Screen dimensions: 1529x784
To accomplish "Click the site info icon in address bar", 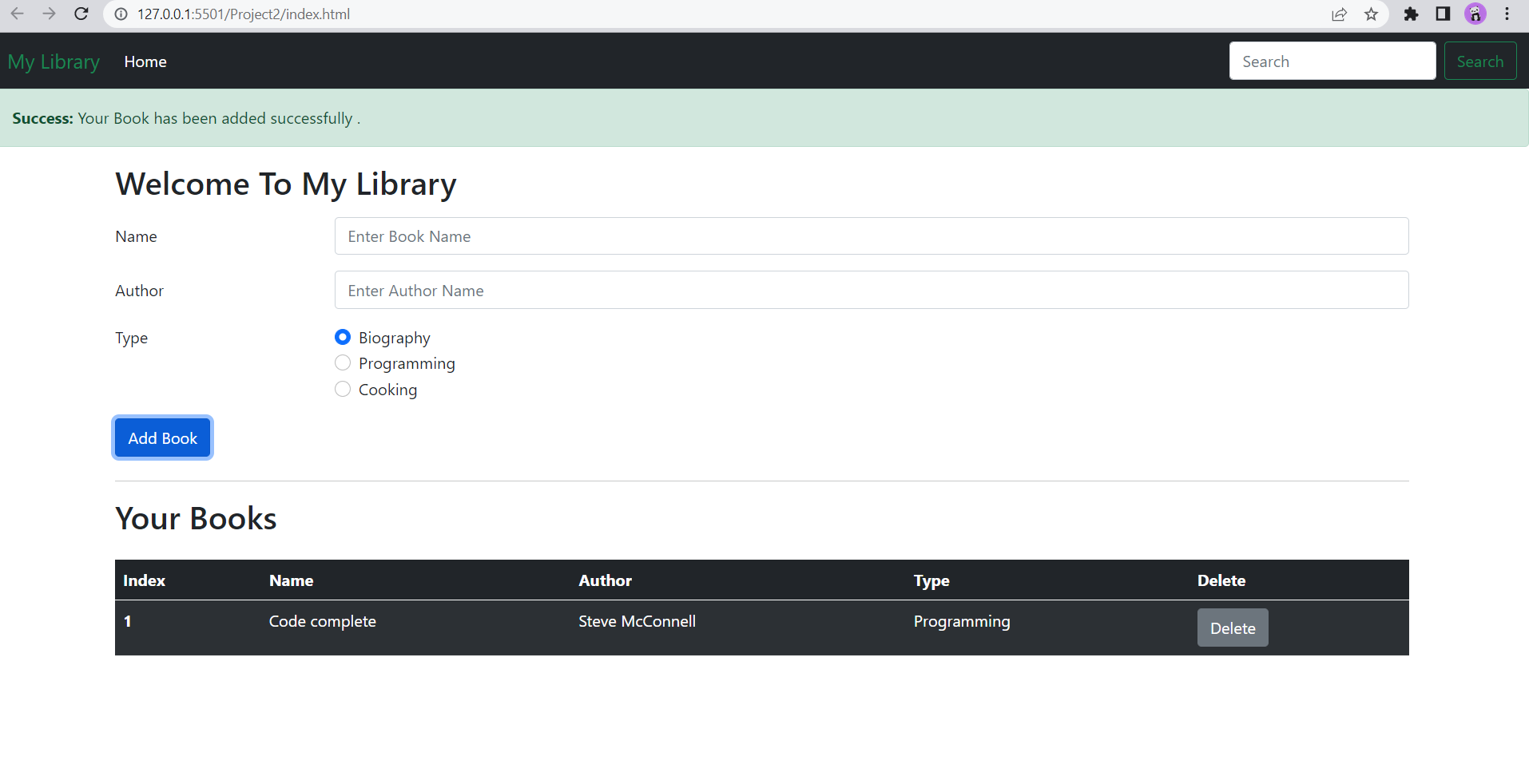I will 121,14.
